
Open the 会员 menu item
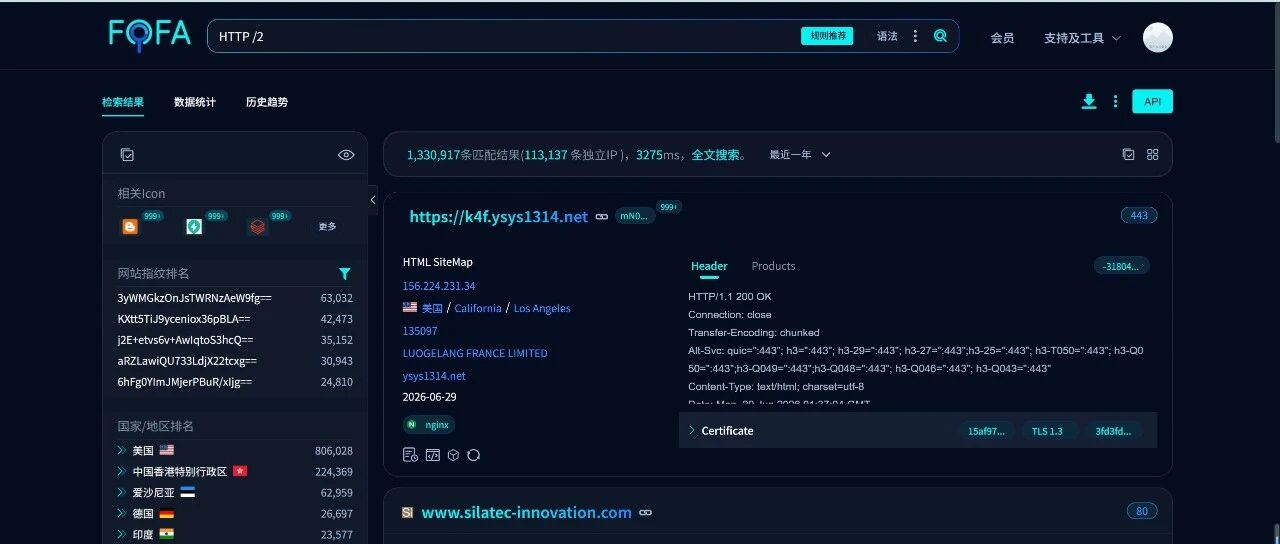(1002, 38)
